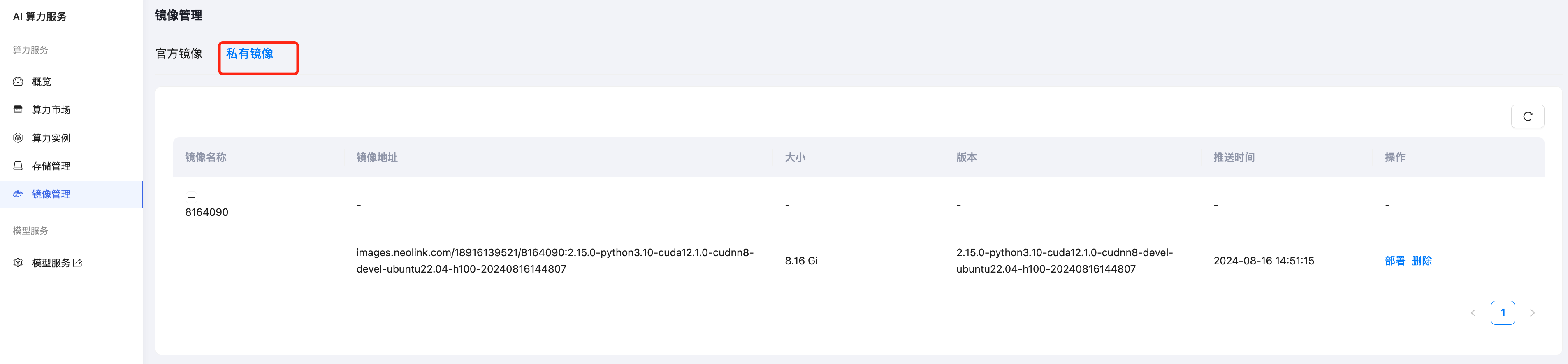Click the 概览 dashboard icon
1568x364 pixels.
click(x=18, y=82)
